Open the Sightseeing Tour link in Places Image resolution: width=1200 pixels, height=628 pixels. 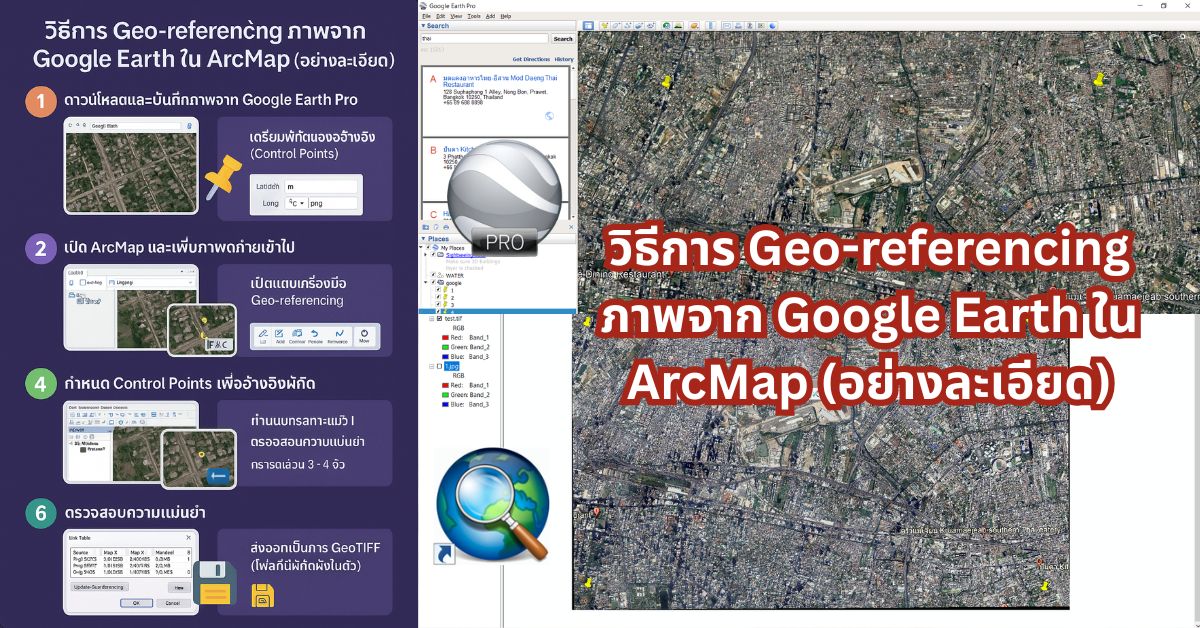(x=466, y=255)
